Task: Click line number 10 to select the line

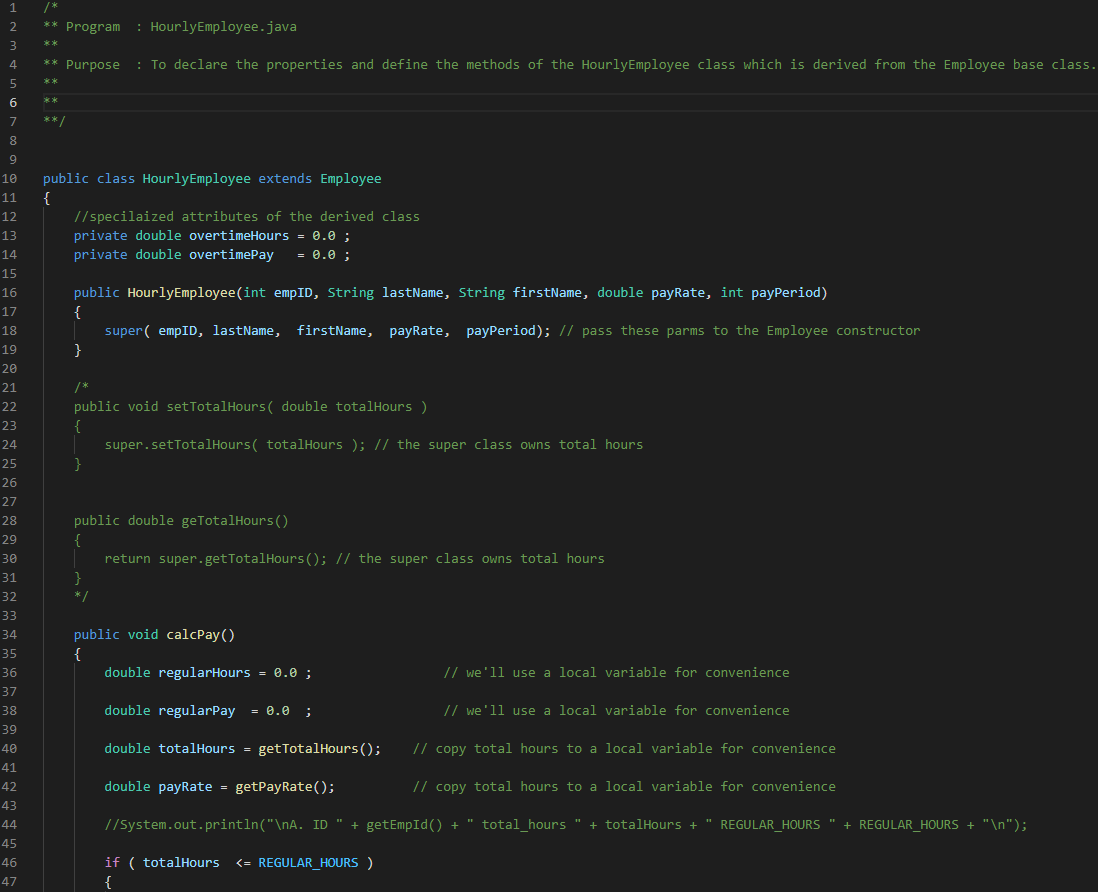Action: (x=11, y=178)
